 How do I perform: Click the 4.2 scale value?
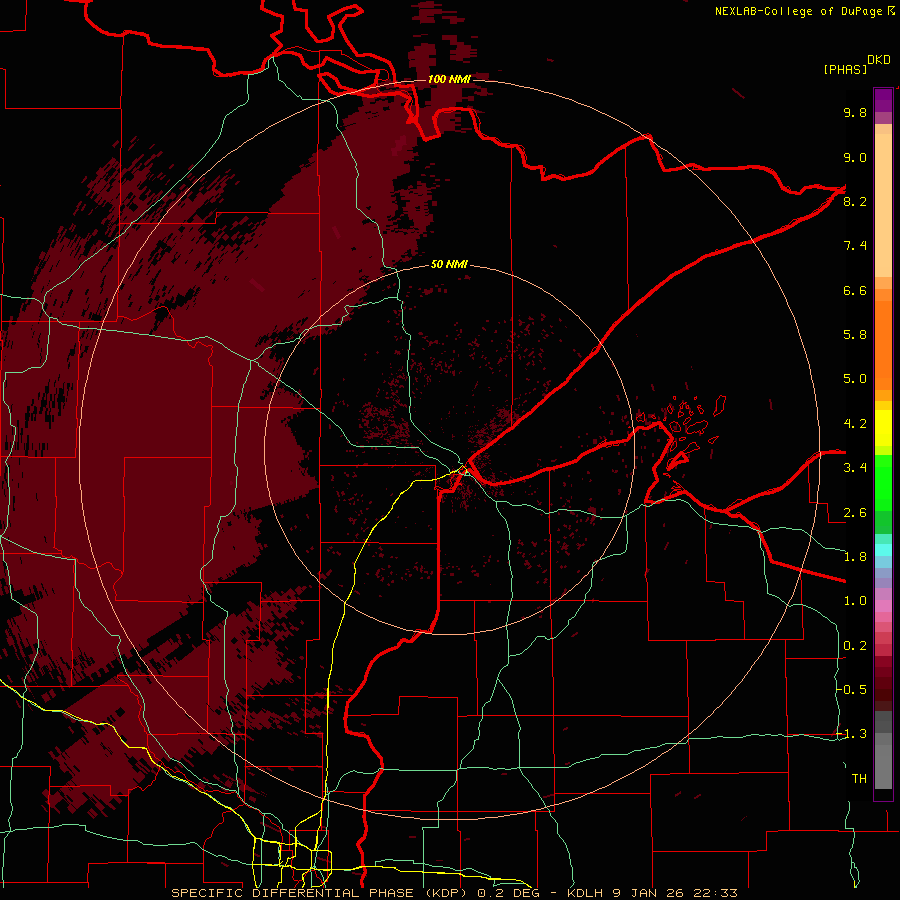point(855,424)
